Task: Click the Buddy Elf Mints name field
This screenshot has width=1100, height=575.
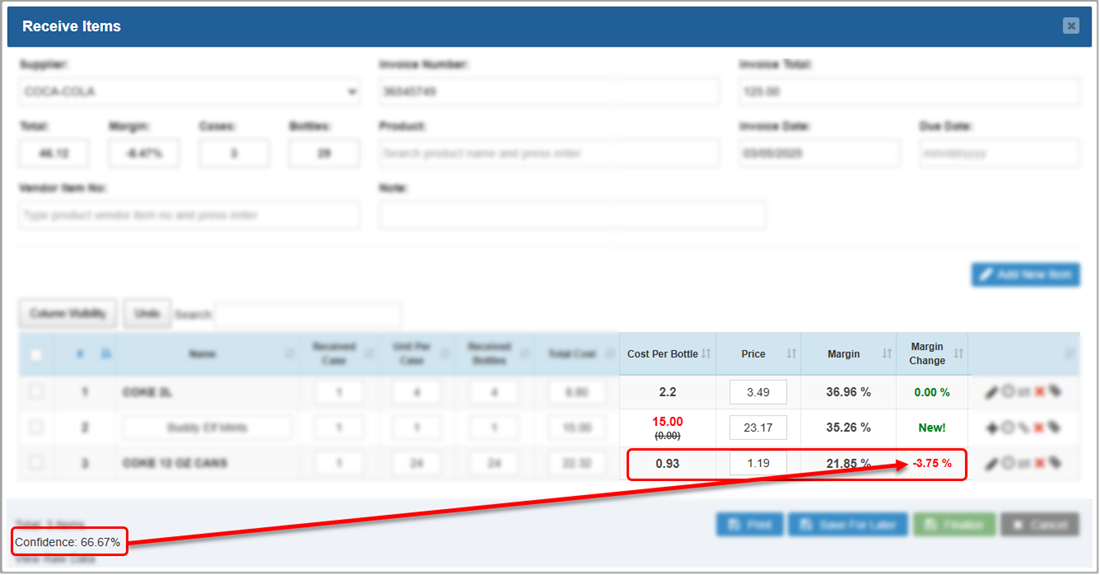Action: 207,428
